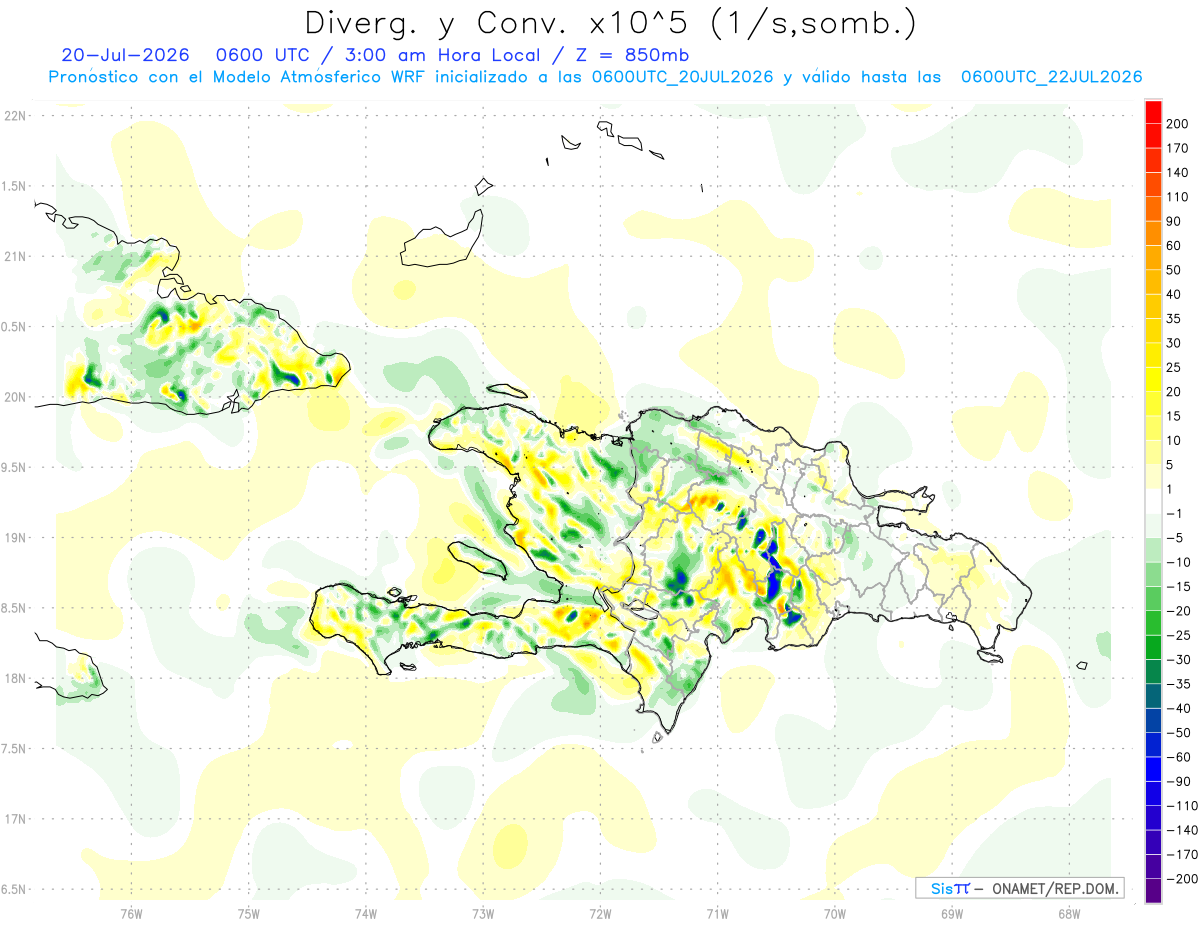Click the white swatch between 1 and -1

click(x=1153, y=502)
